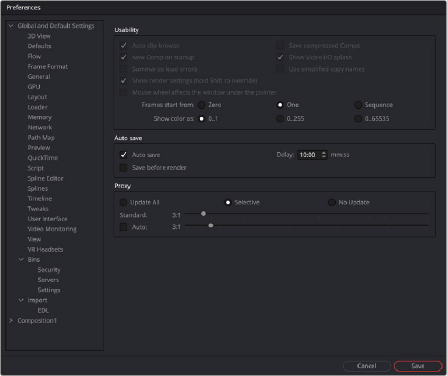Set Frames start from Sequence
This screenshot has height=376, width=447.
click(358, 105)
